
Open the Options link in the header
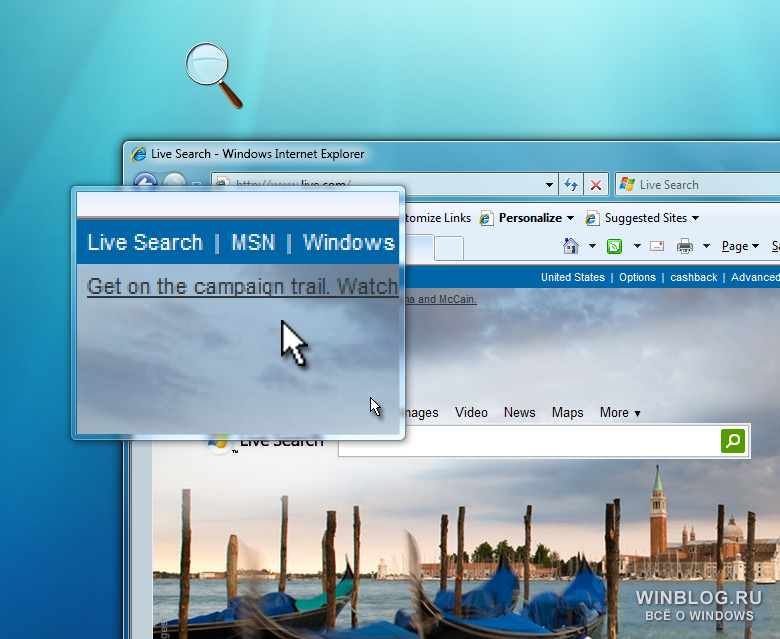click(x=637, y=277)
